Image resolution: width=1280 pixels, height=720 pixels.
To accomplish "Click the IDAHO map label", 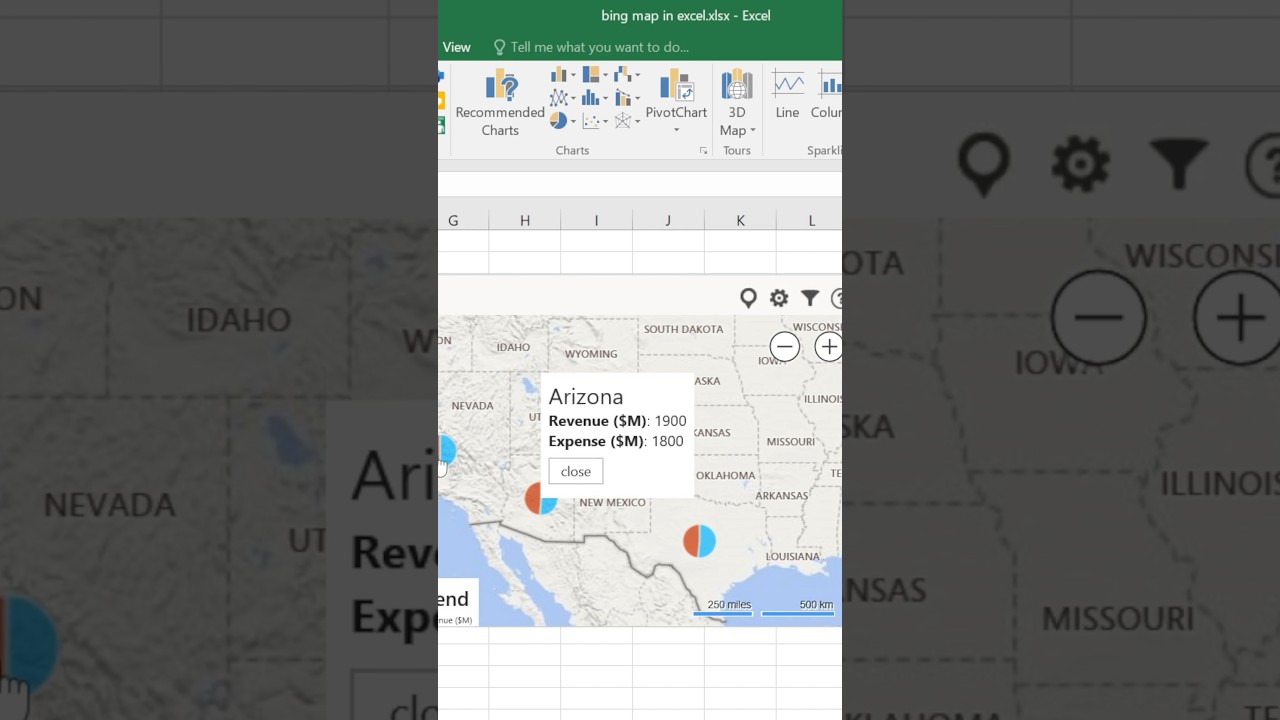I will 513,347.
